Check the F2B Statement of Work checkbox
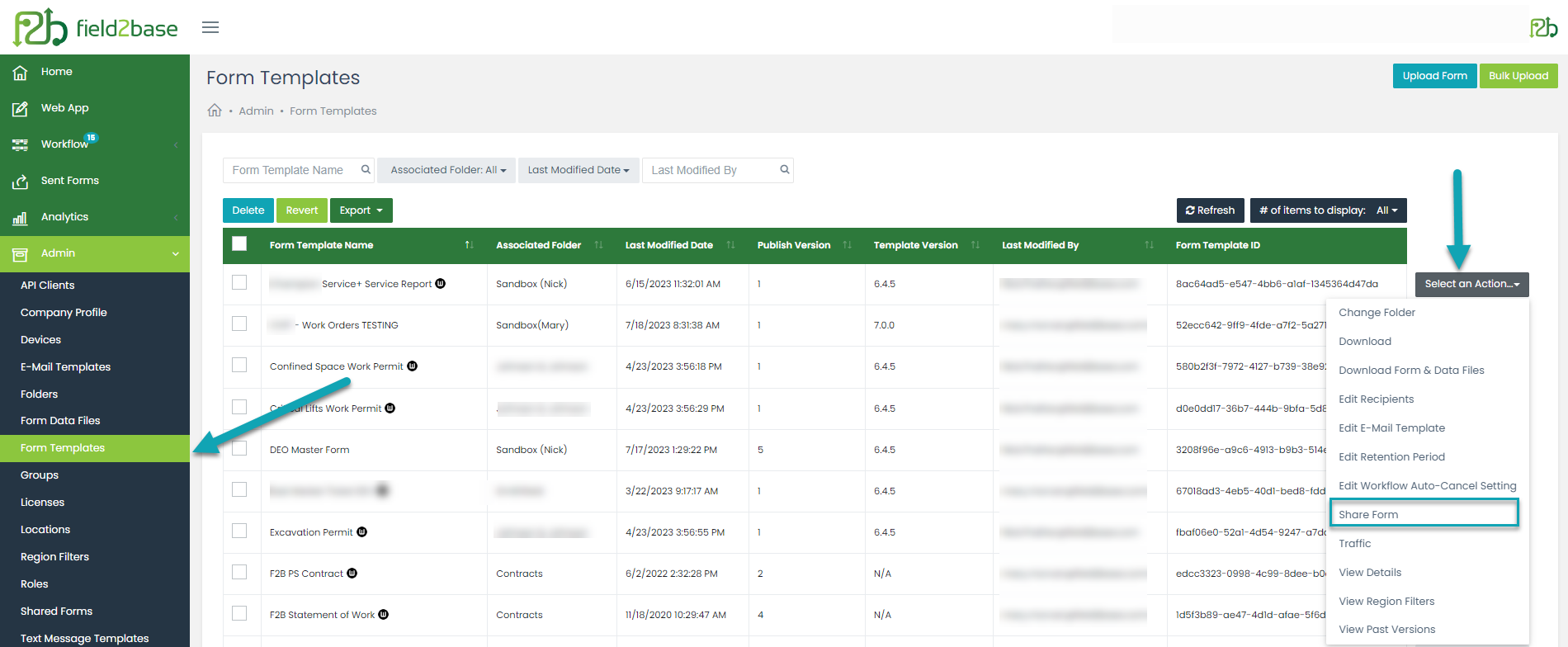This screenshot has width=1568, height=647. tap(239, 613)
